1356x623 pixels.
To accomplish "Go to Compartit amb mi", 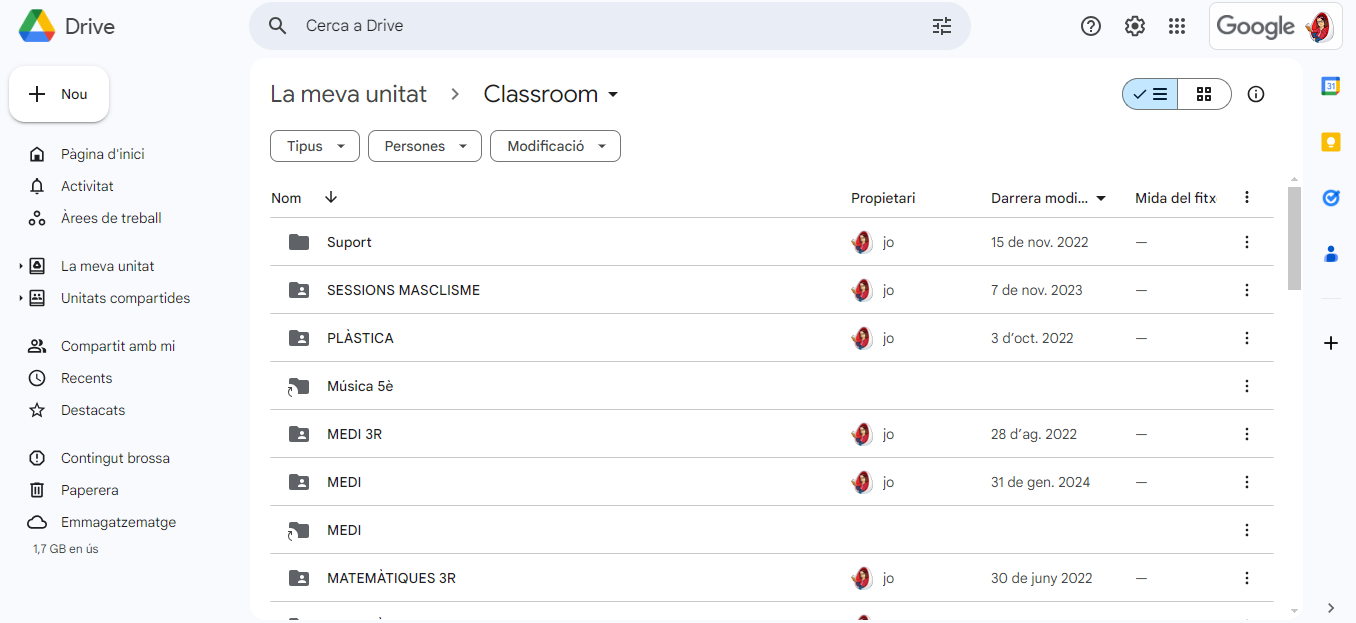I will point(117,346).
